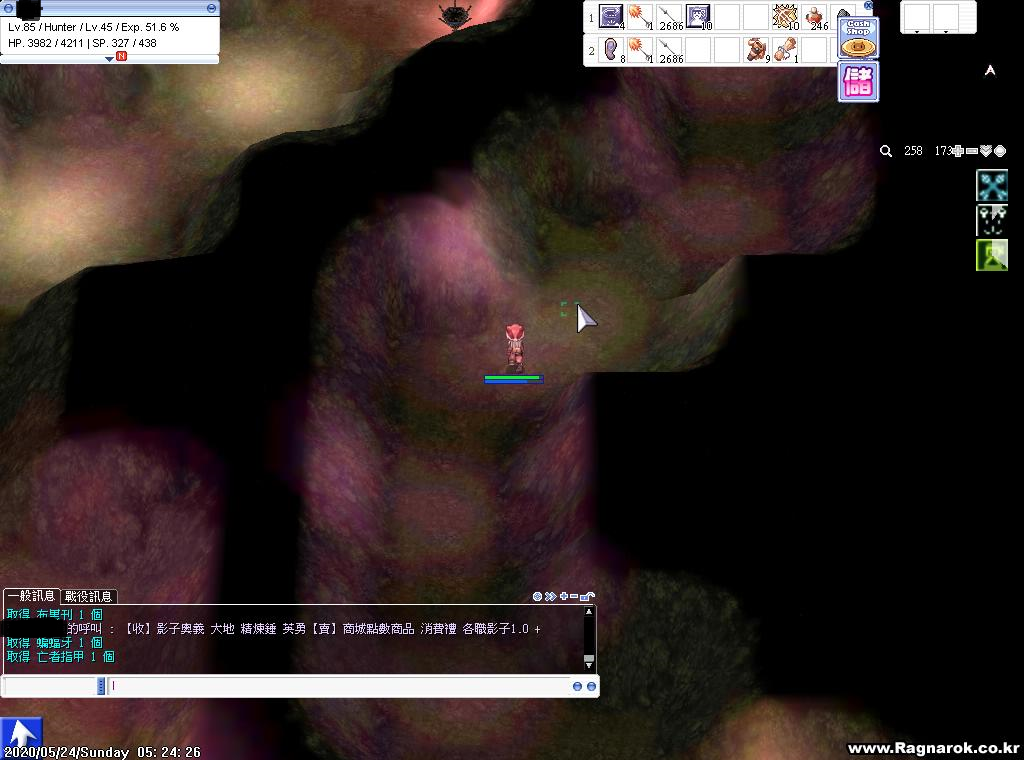Viewport: 1024px width, 760px height.
Task: Click the green figure status buff icon
Action: [x=992, y=255]
